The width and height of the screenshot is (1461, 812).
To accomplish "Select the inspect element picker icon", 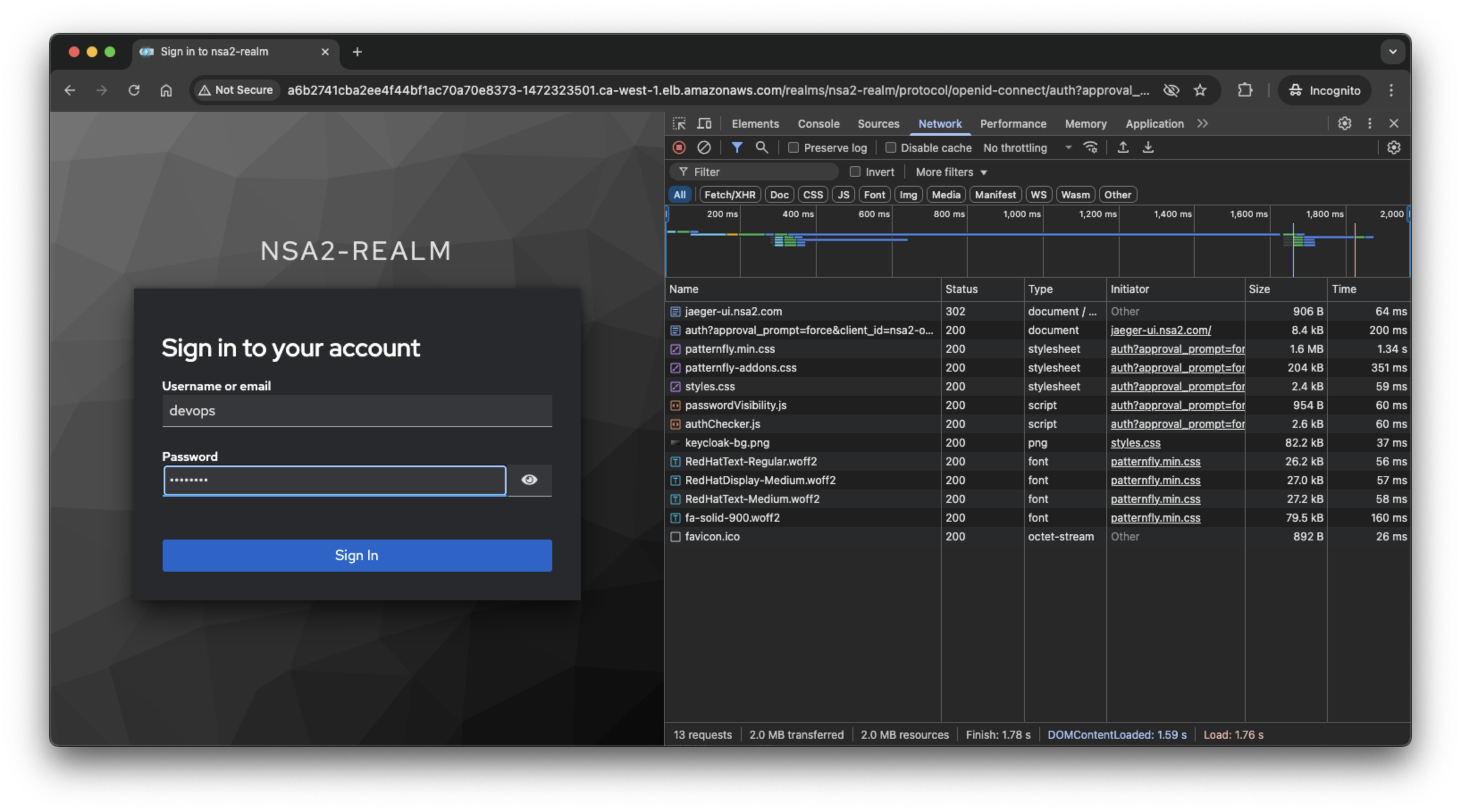I will click(x=680, y=124).
